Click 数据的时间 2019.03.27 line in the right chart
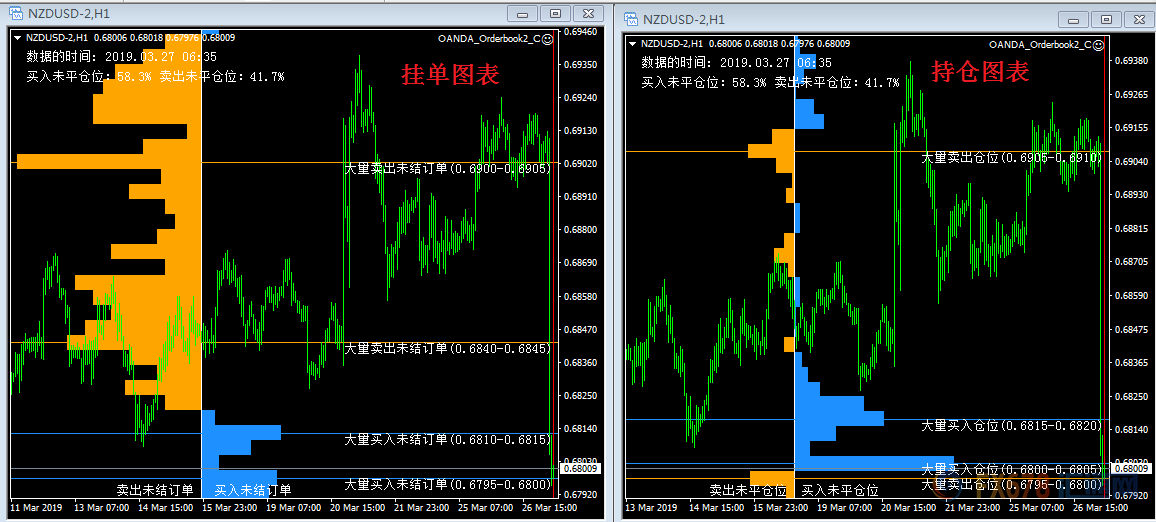 (x=737, y=63)
